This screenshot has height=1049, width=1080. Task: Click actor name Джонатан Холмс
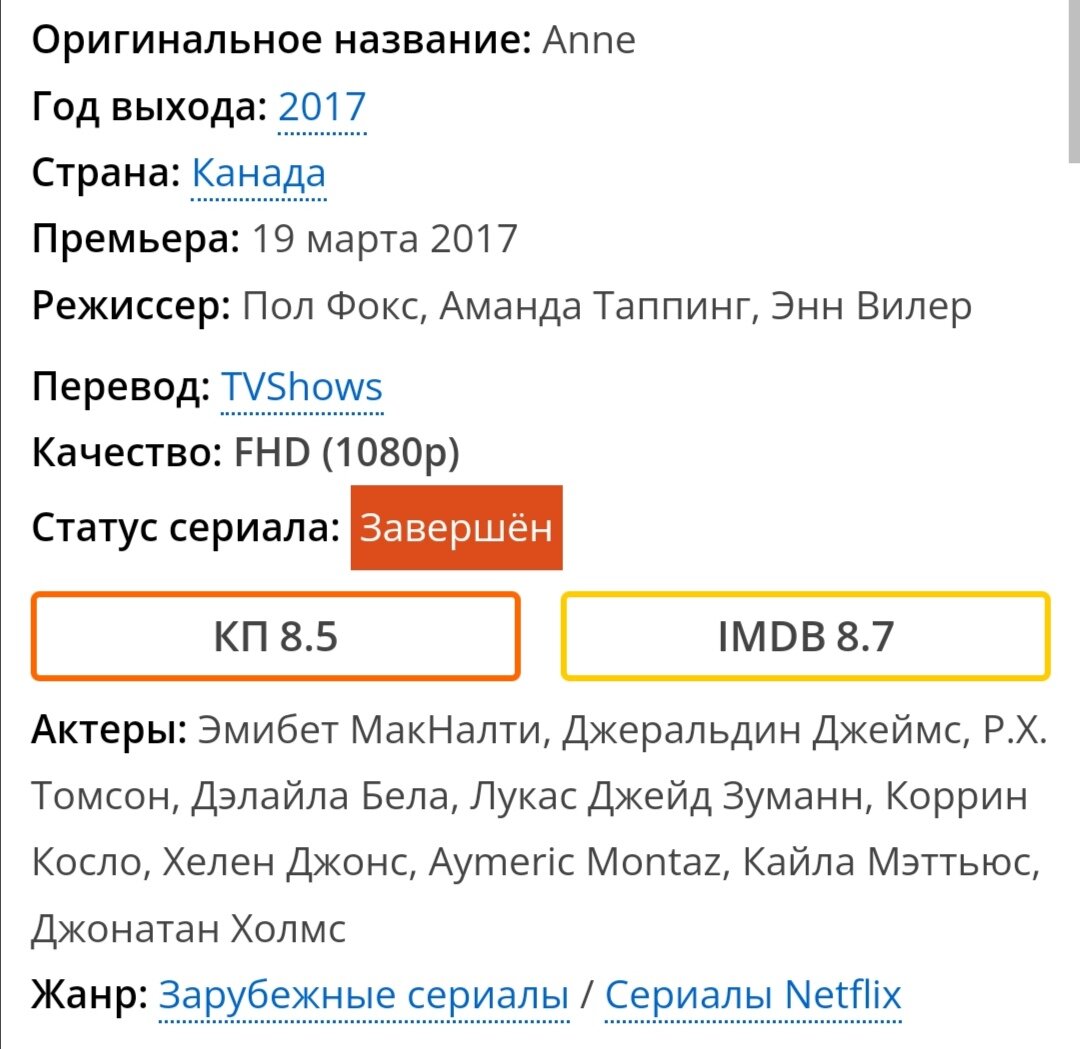189,928
